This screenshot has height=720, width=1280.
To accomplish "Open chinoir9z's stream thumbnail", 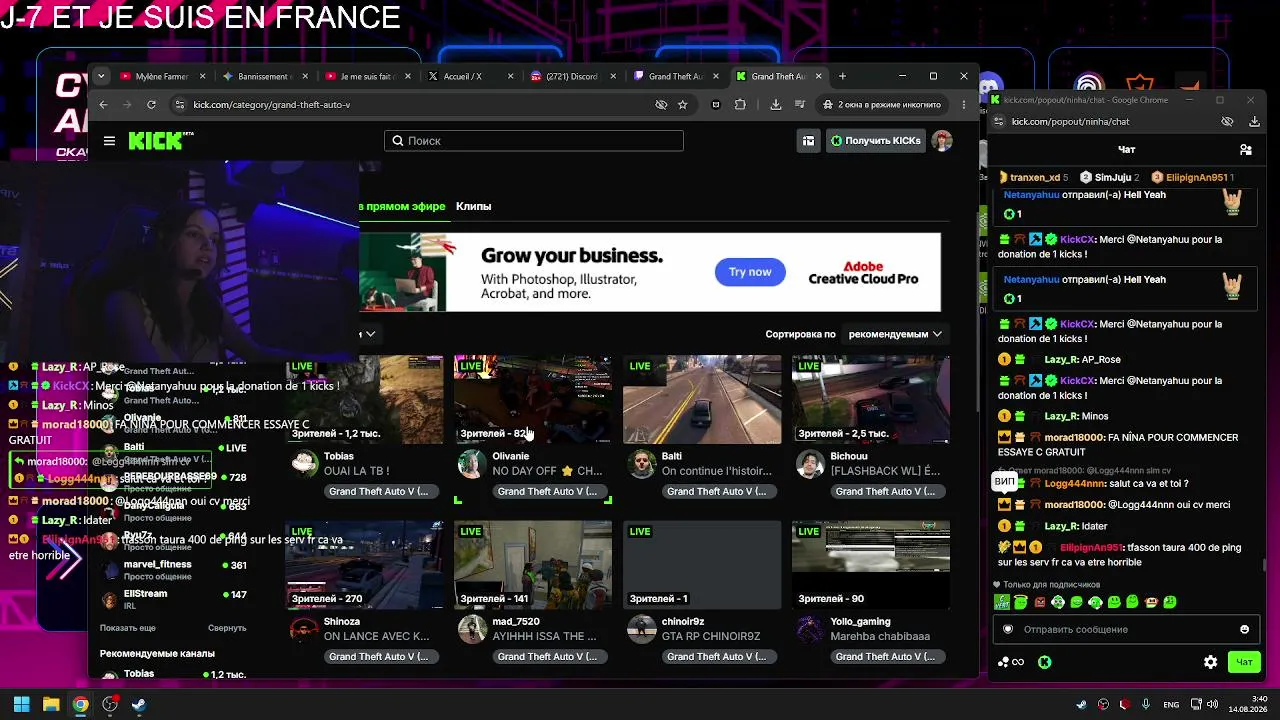I will point(702,565).
